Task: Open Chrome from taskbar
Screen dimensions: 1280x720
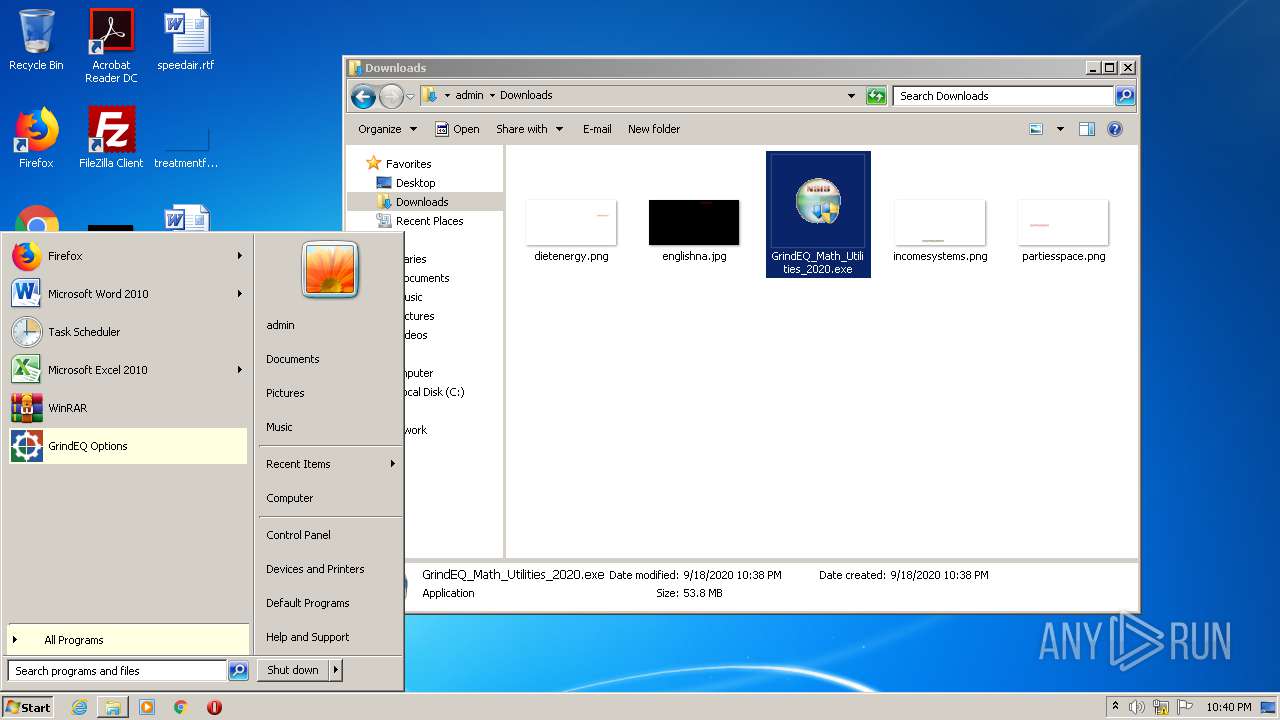Action: (x=180, y=707)
